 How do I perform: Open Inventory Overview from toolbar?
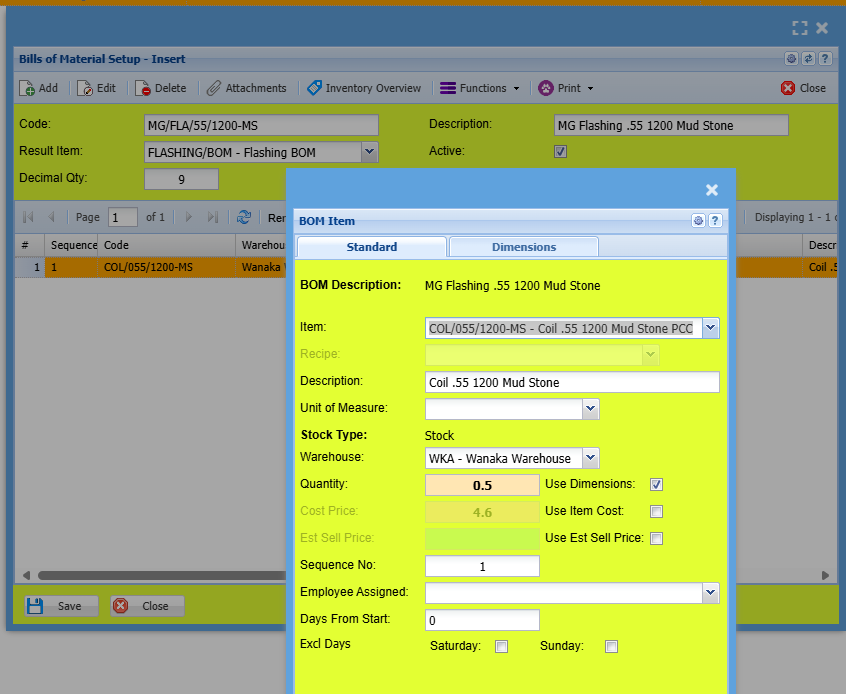pyautogui.click(x=314, y=88)
